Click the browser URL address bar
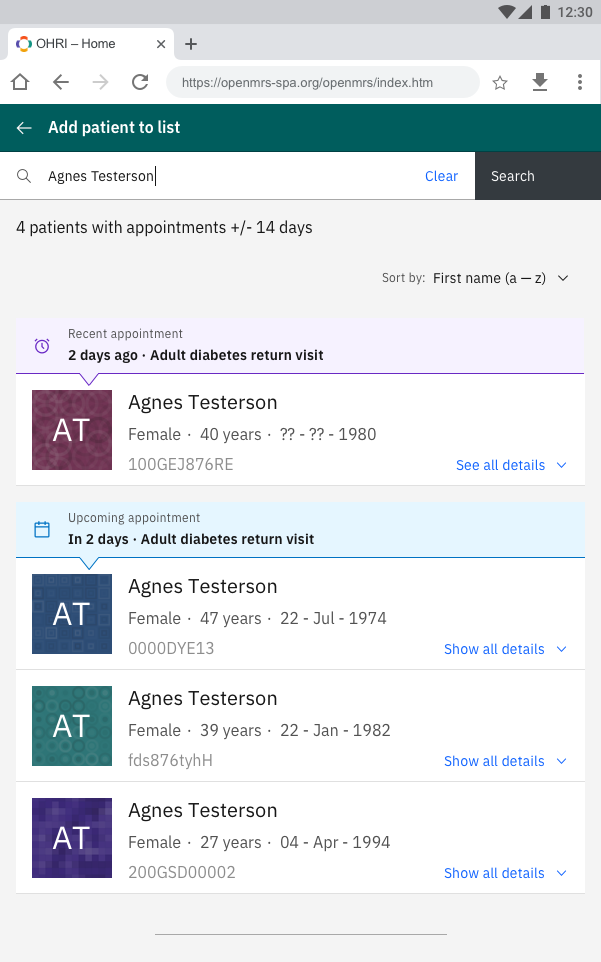The image size is (601, 962). click(x=322, y=83)
